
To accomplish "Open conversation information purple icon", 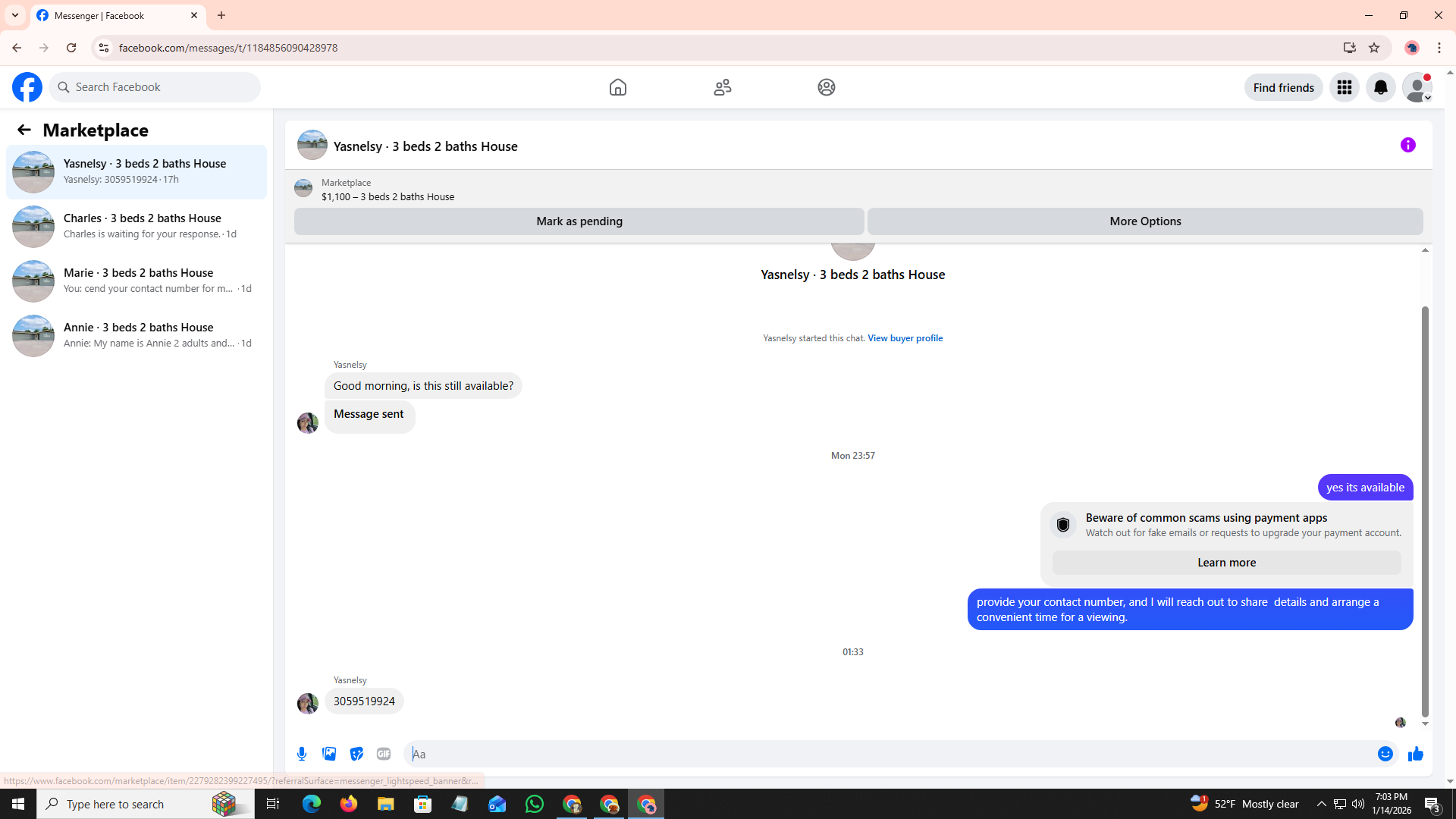I will [x=1407, y=145].
